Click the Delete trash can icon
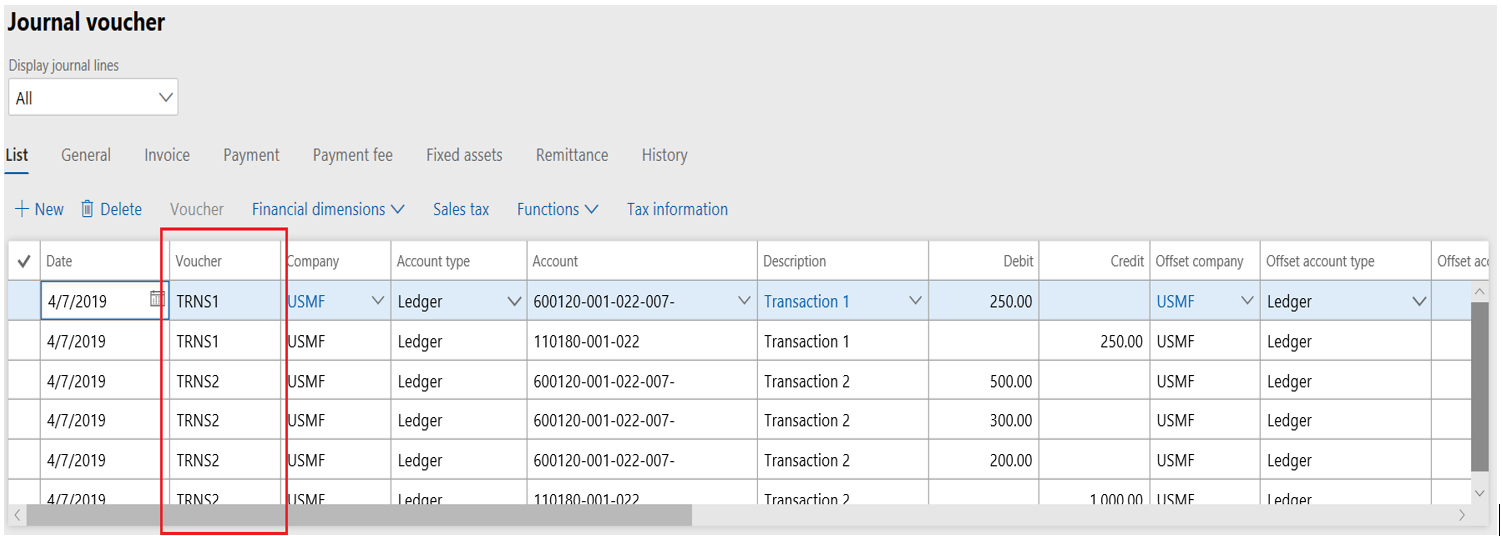1502x536 pixels. [x=88, y=209]
